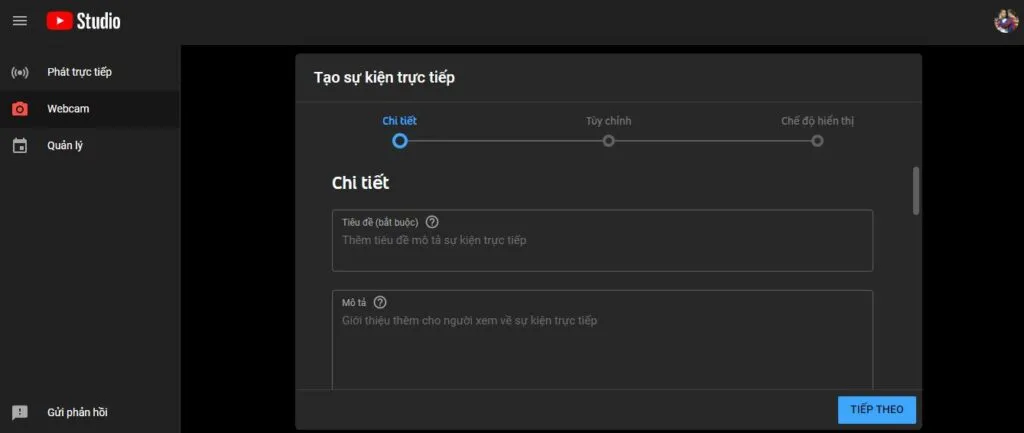This screenshot has height=433, width=1024.
Task: Click the dialog's vertical scrollbar
Action: pos(916,190)
